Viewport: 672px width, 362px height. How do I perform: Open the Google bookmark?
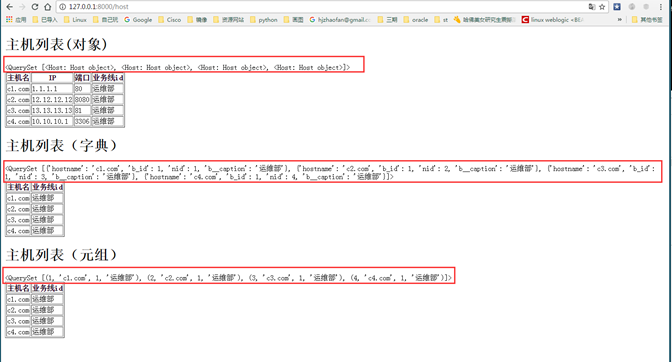(138, 20)
